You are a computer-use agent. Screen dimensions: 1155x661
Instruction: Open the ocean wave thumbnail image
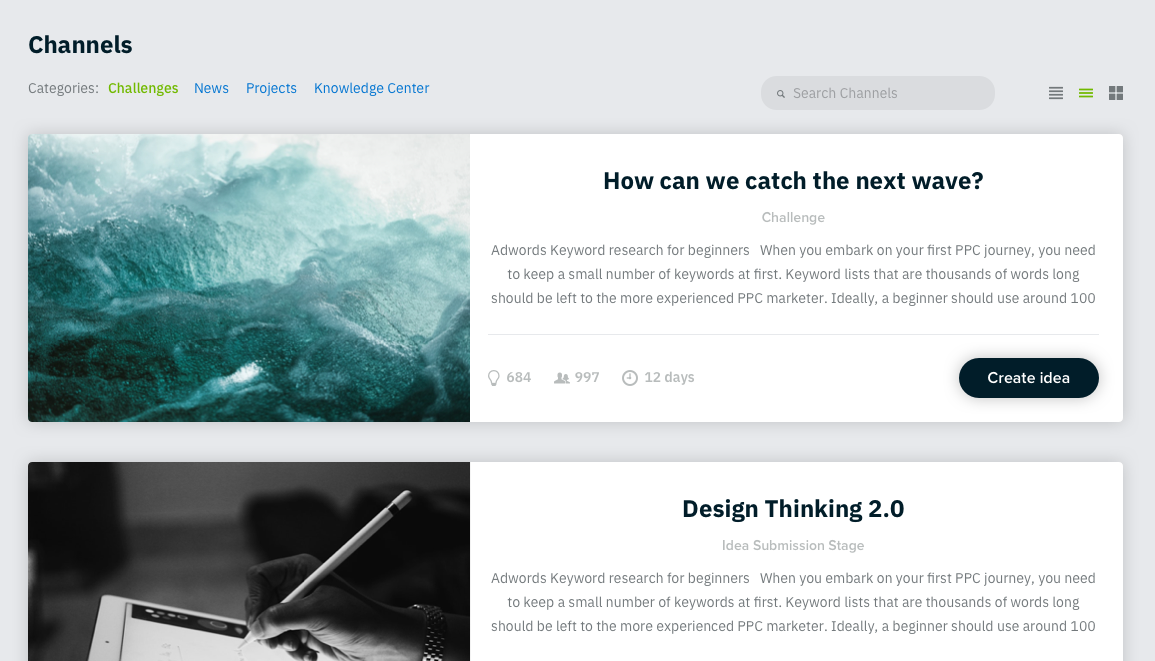249,278
